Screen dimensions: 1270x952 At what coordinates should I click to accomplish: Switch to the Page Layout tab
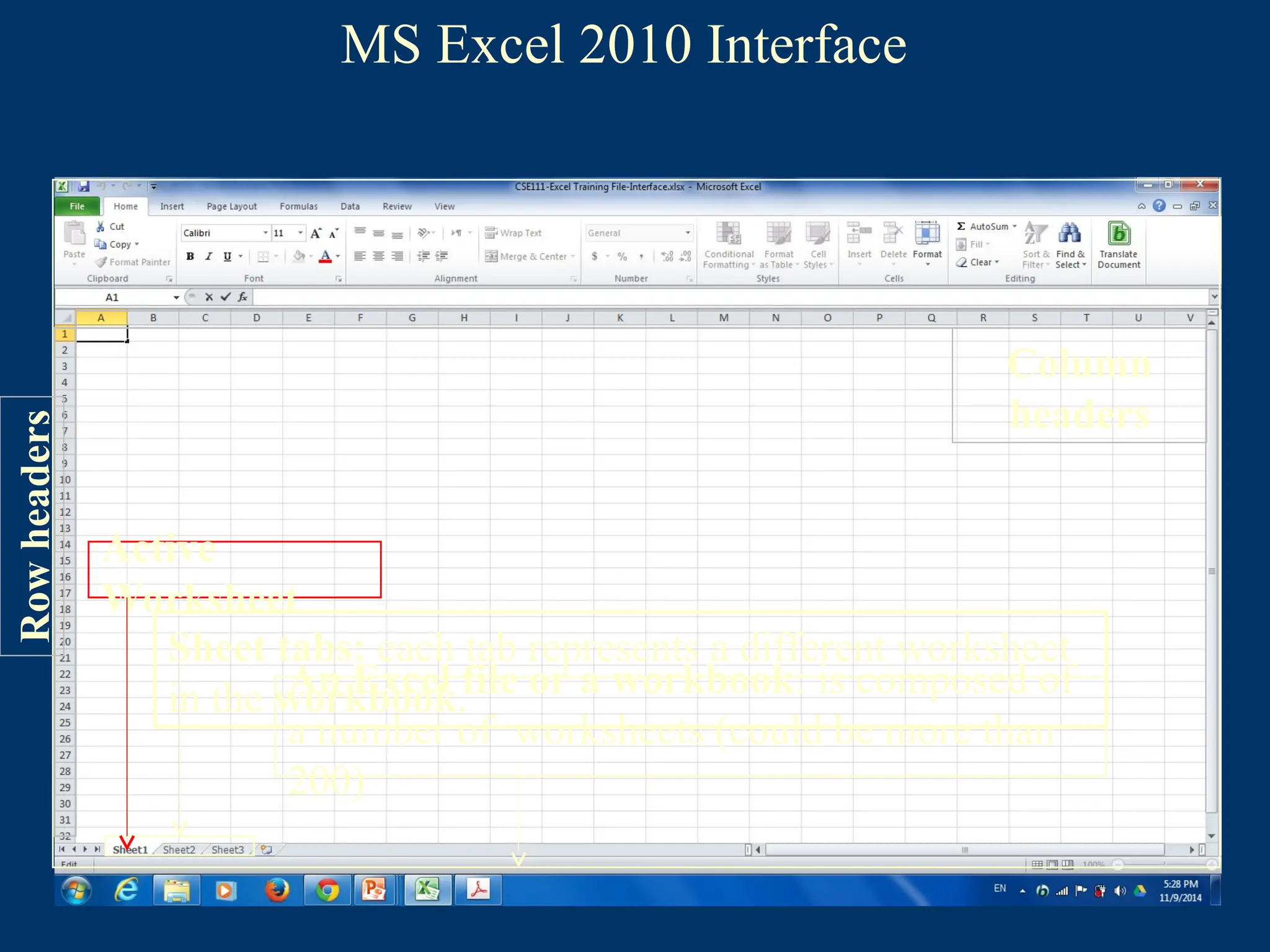coord(231,206)
